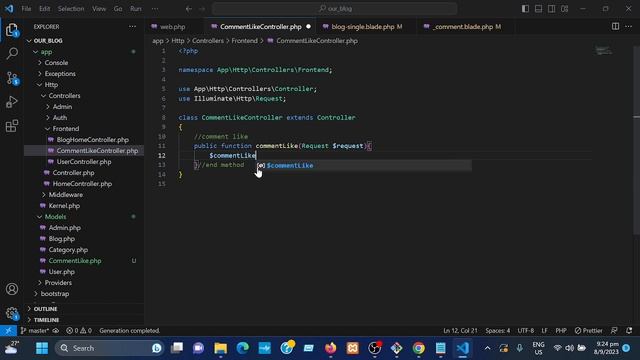
Task: Click the remote window status bar icon
Action: pyautogui.click(x=8, y=331)
